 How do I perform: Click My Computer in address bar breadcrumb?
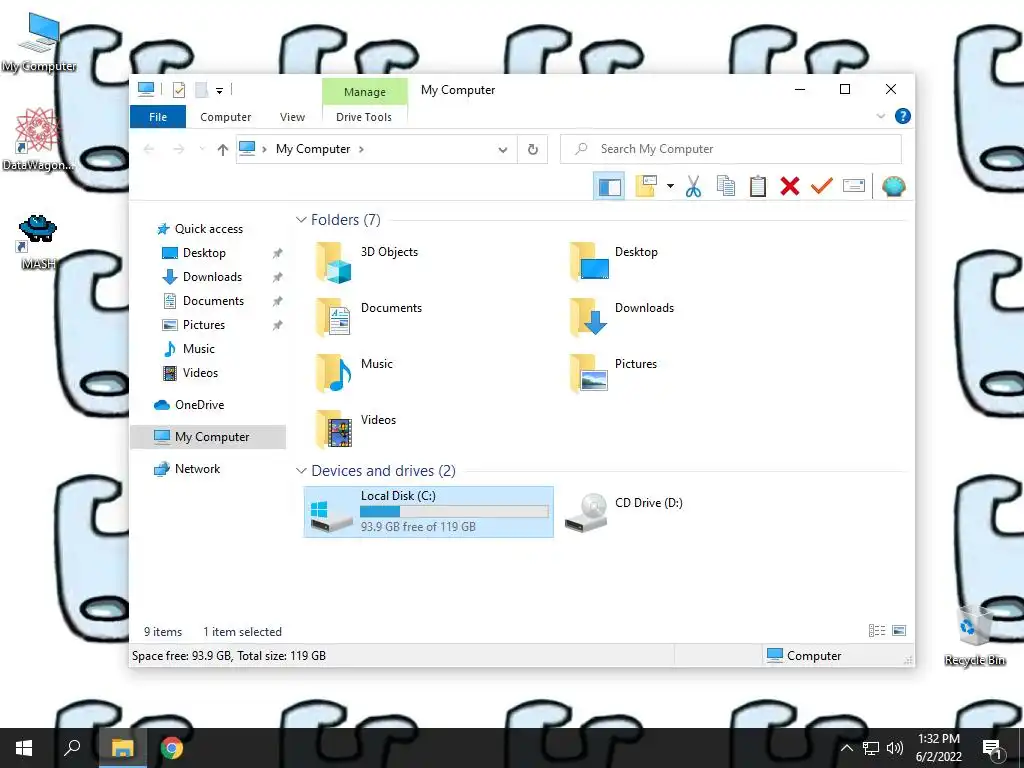click(x=313, y=149)
